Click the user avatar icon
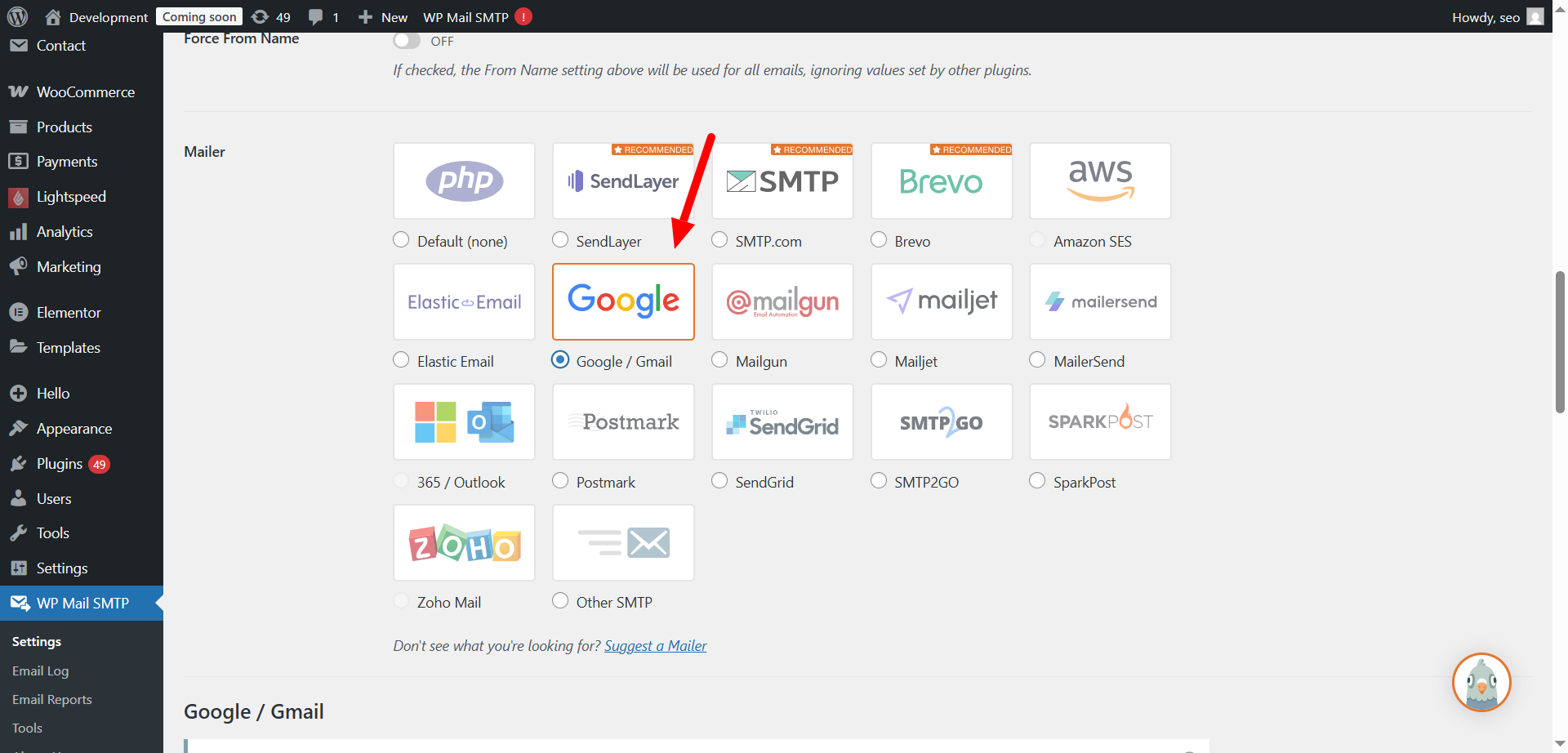This screenshot has width=1568, height=753. tap(1535, 16)
